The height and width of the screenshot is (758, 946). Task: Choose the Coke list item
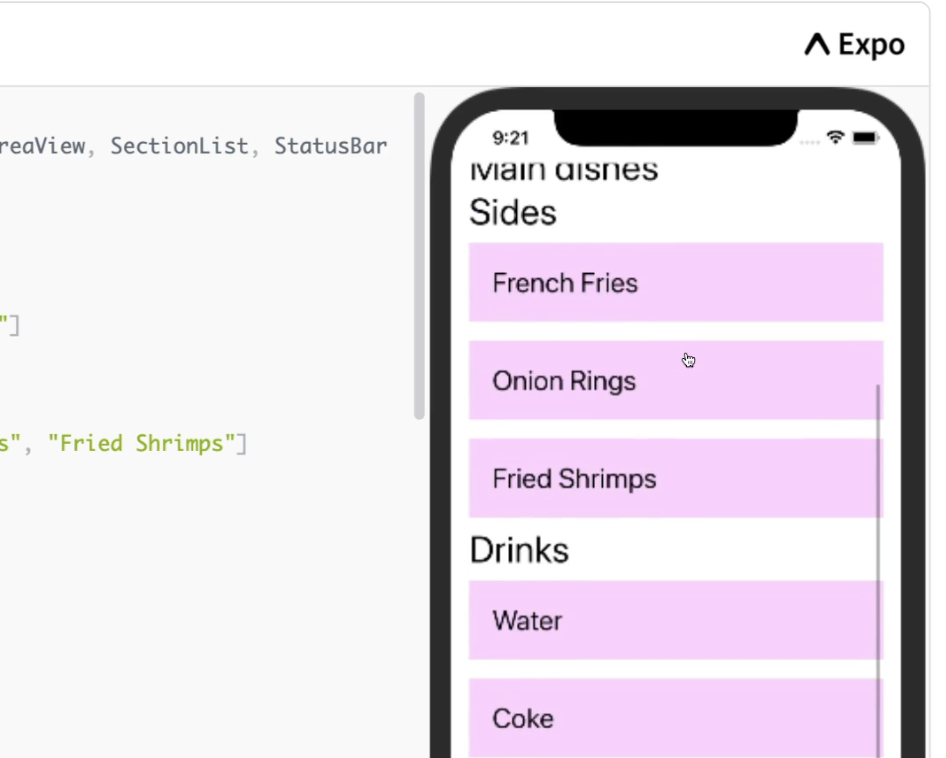676,718
